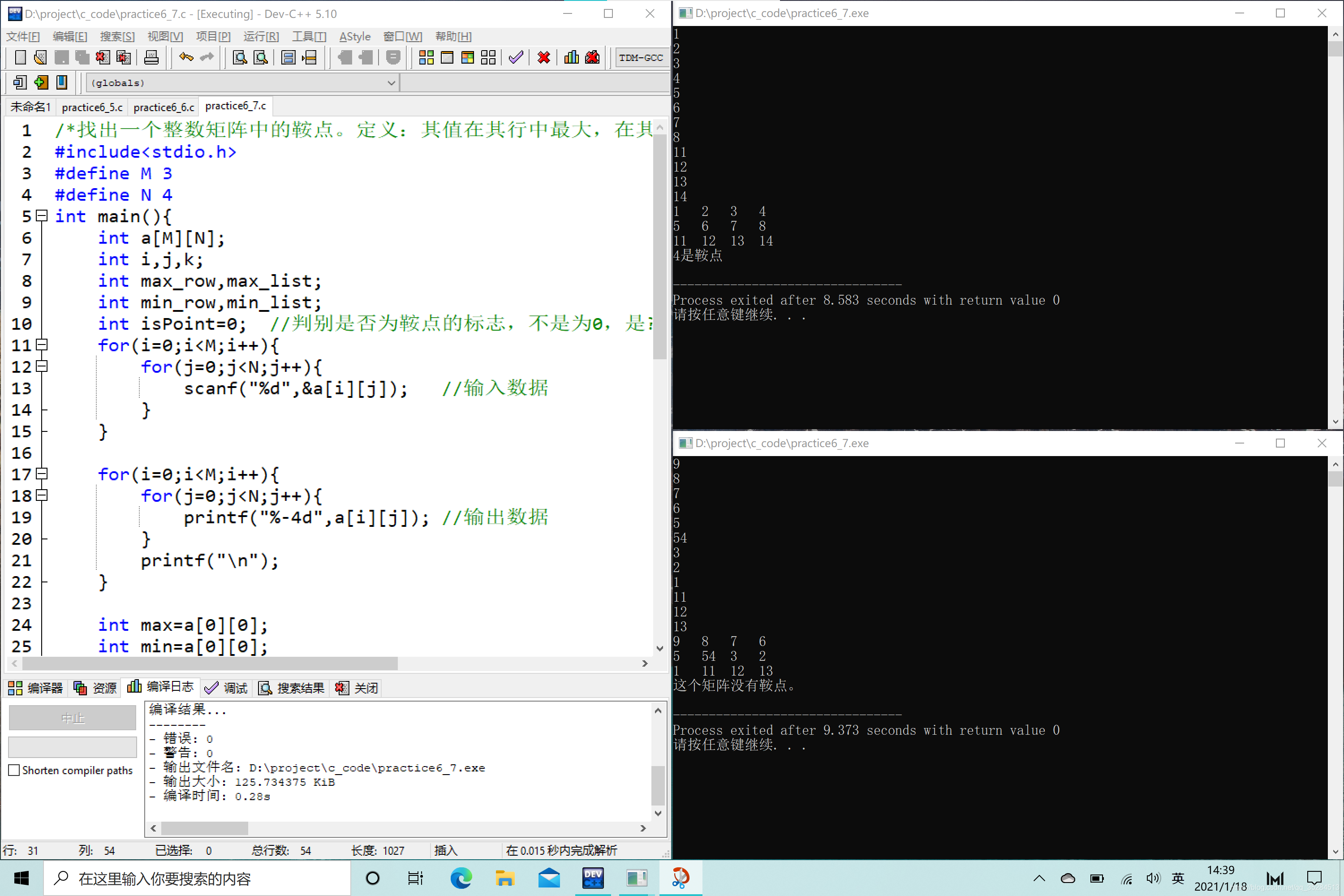Click the Print toolbar icon
1344x896 pixels.
tap(151, 57)
